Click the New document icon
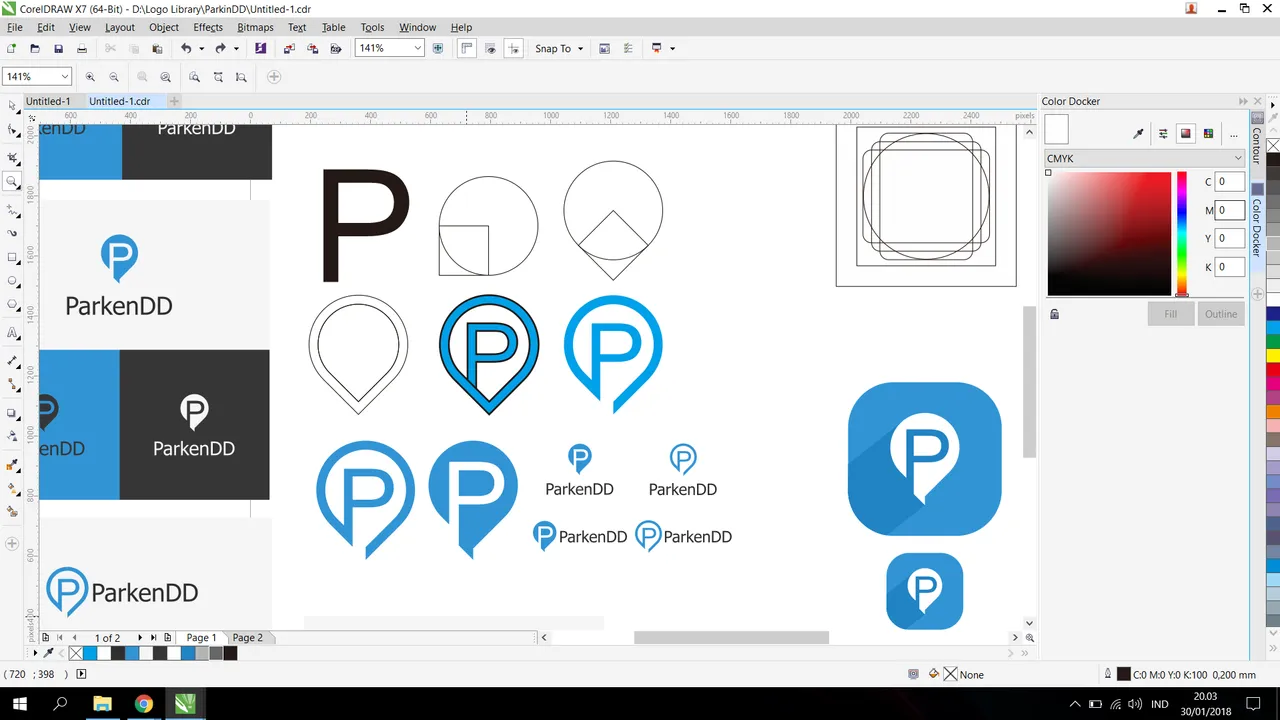The image size is (1280, 720). coord(12,48)
